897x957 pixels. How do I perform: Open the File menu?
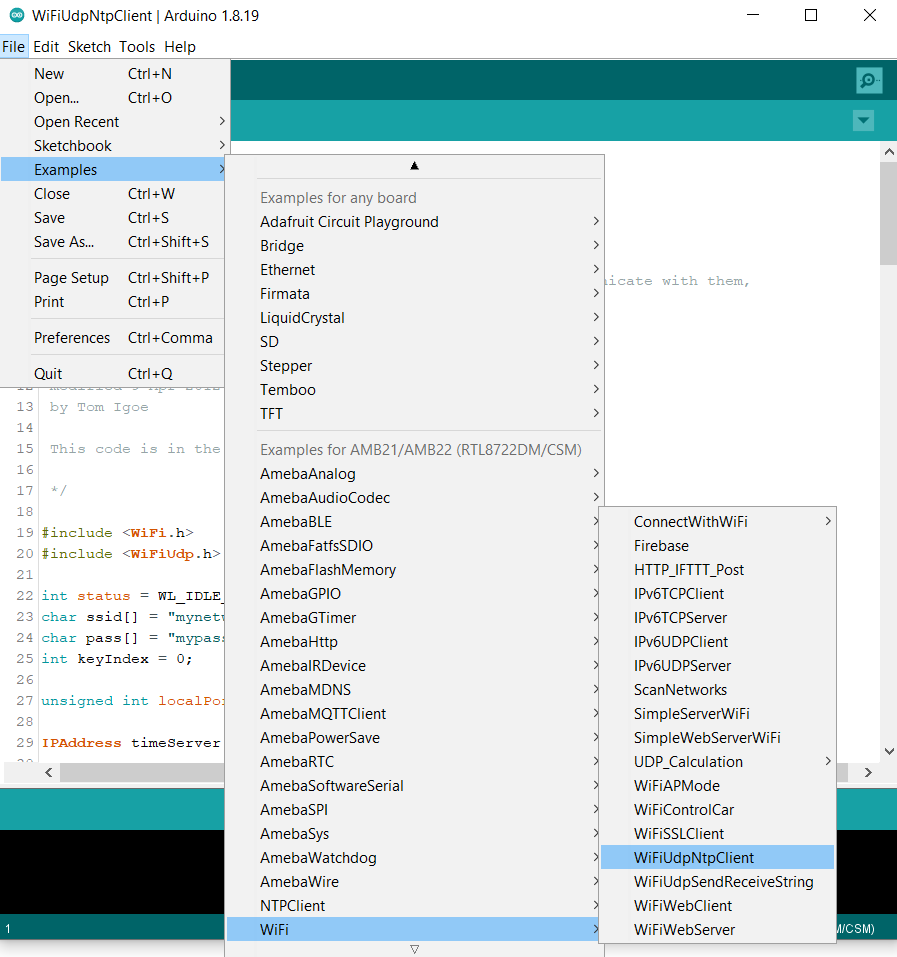[x=13, y=47]
